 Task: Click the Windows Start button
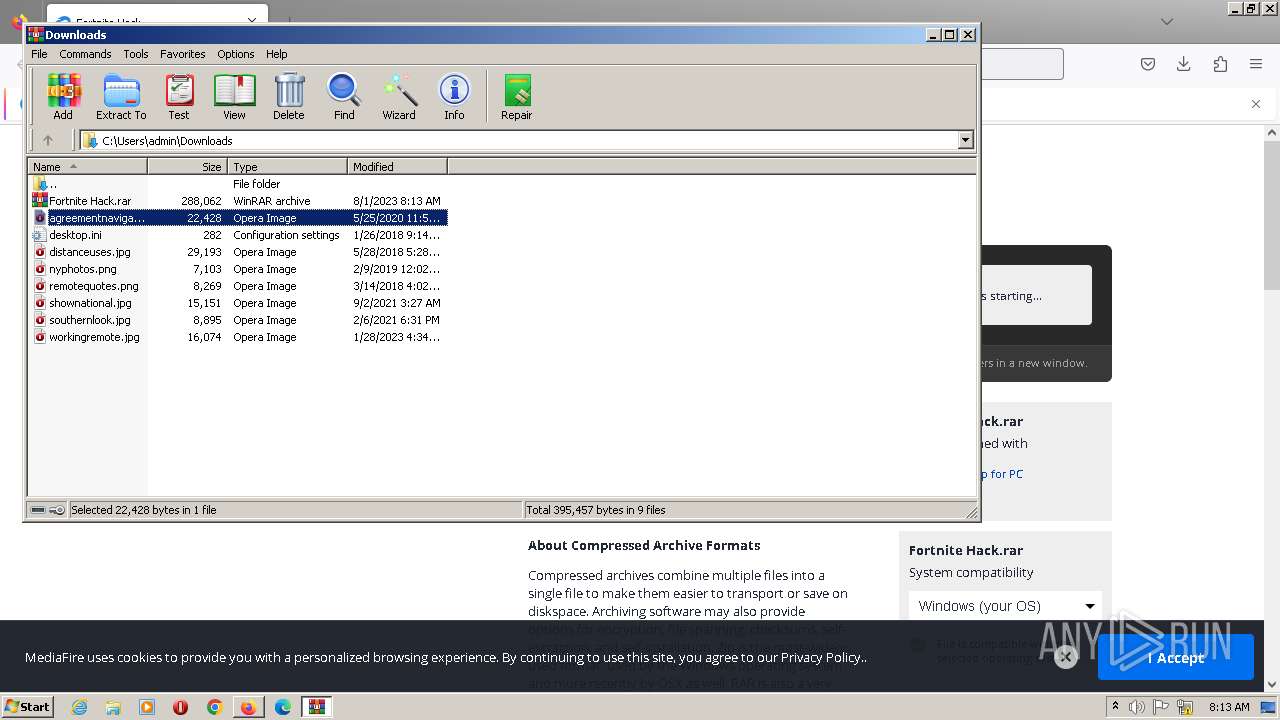click(x=27, y=706)
